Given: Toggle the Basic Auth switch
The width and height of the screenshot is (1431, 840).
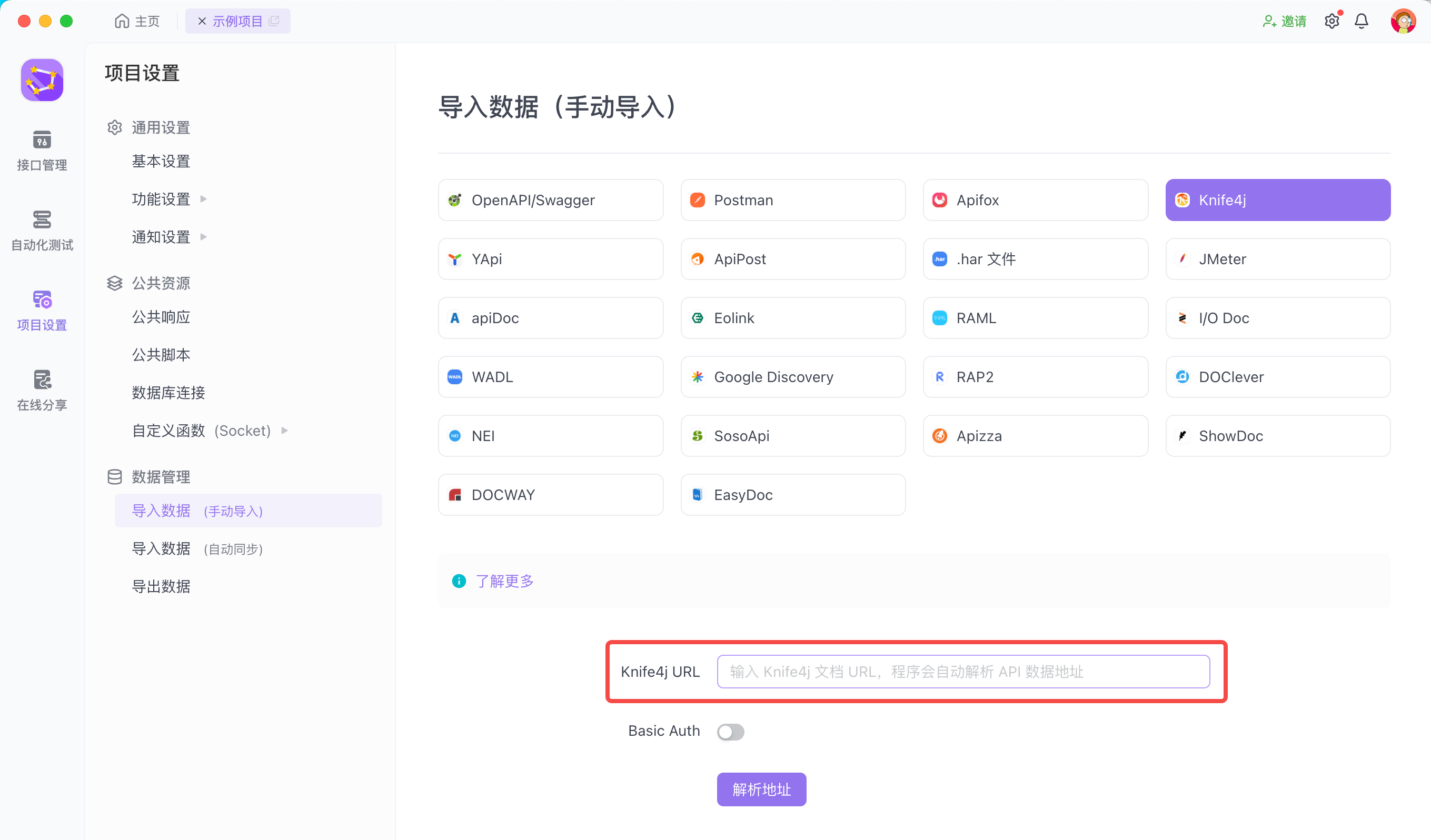Looking at the screenshot, I should (x=730, y=731).
